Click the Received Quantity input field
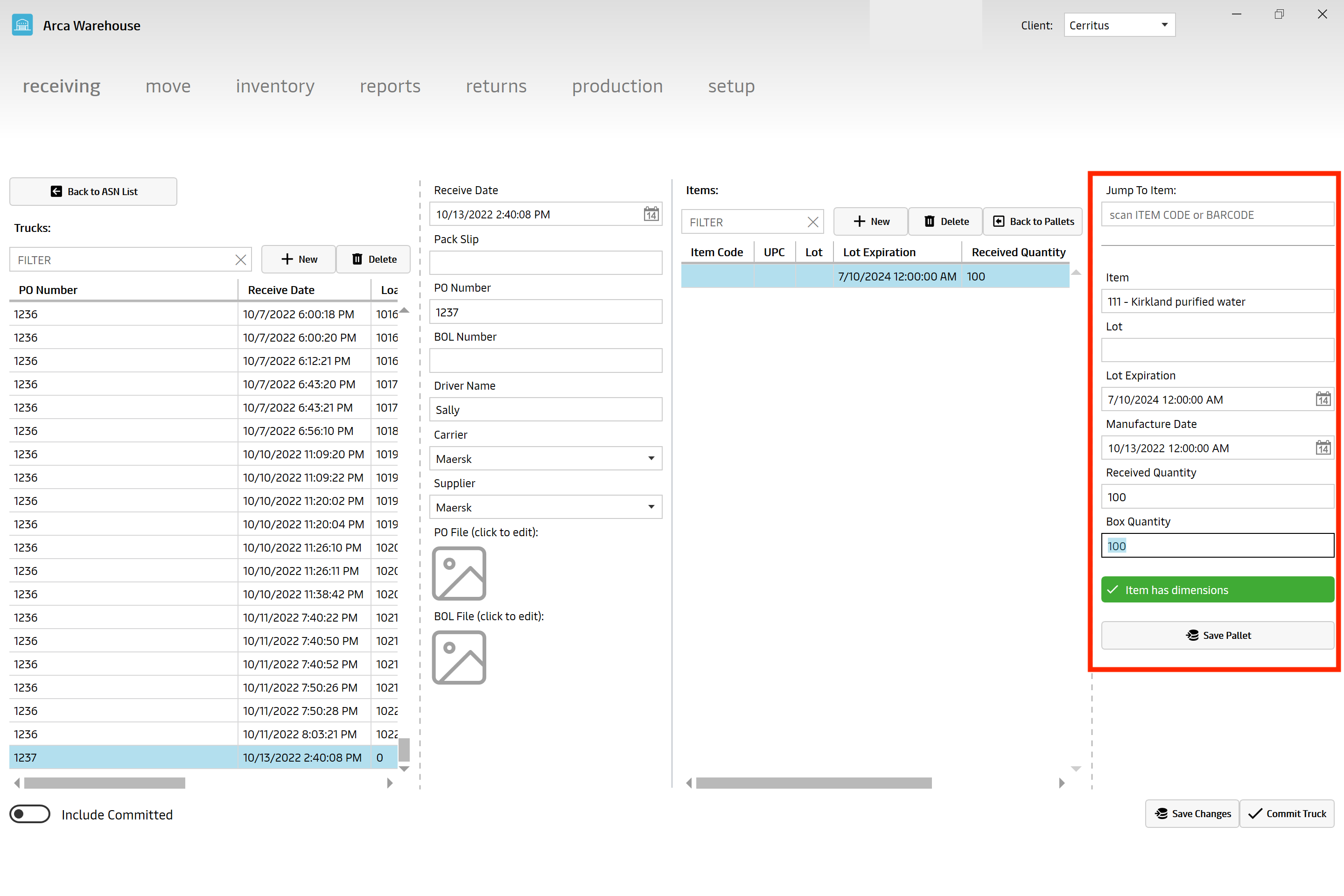Image resolution: width=1344 pixels, height=896 pixels. coord(1218,497)
